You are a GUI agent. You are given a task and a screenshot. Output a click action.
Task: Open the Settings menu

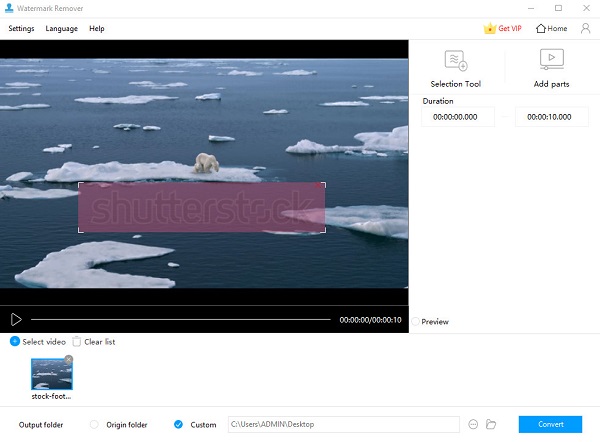21,28
